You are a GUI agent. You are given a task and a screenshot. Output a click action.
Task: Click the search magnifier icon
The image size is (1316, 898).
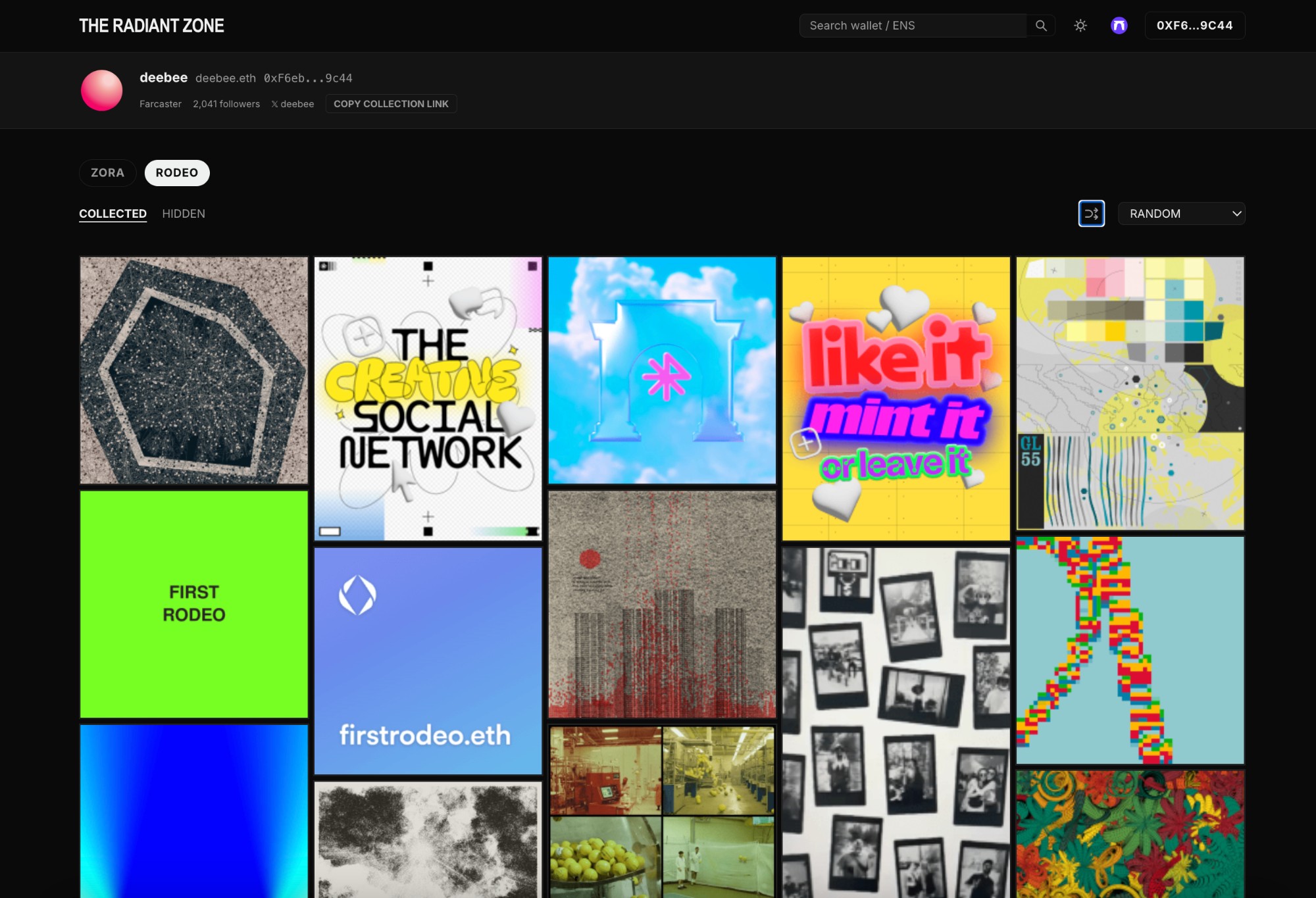pyautogui.click(x=1041, y=26)
